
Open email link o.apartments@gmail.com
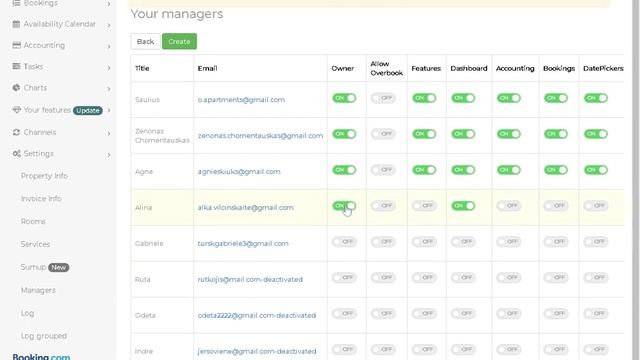[241, 100]
